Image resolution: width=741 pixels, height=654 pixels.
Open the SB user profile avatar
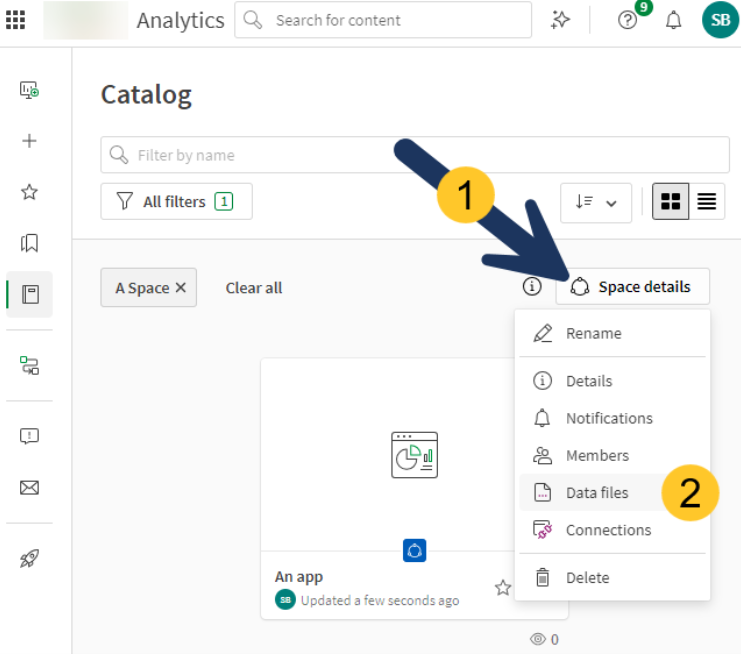click(x=719, y=20)
